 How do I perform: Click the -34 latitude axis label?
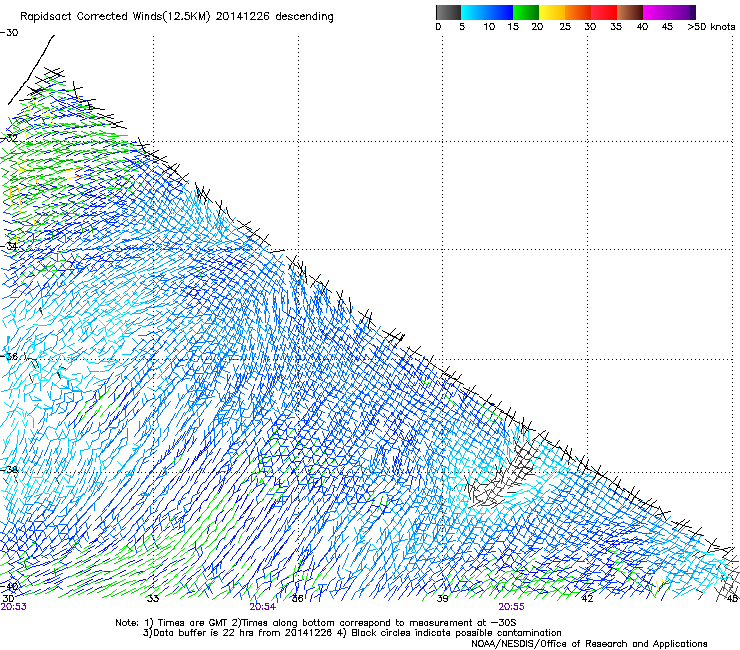(9, 246)
